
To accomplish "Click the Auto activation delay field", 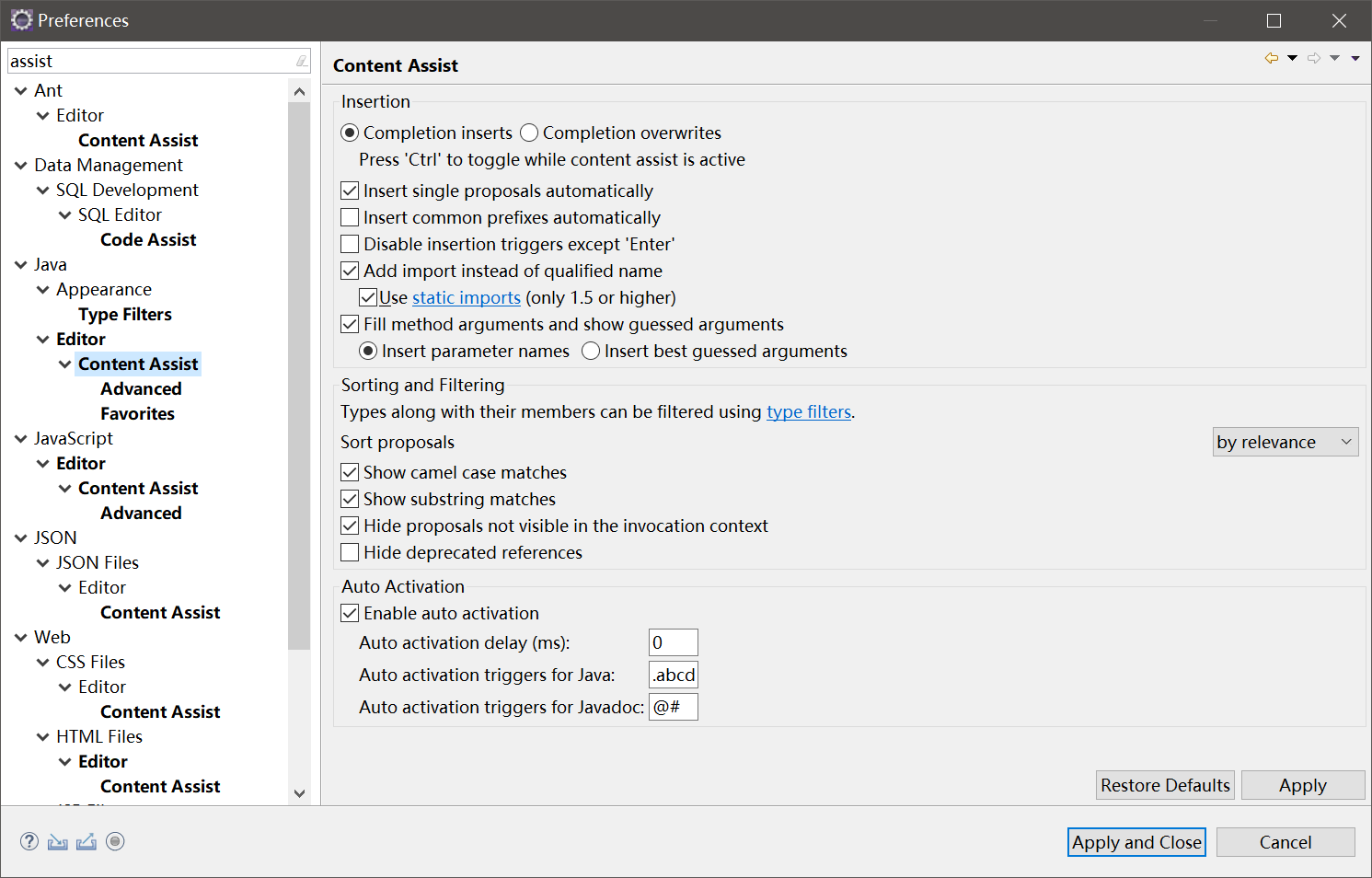I will click(x=674, y=642).
